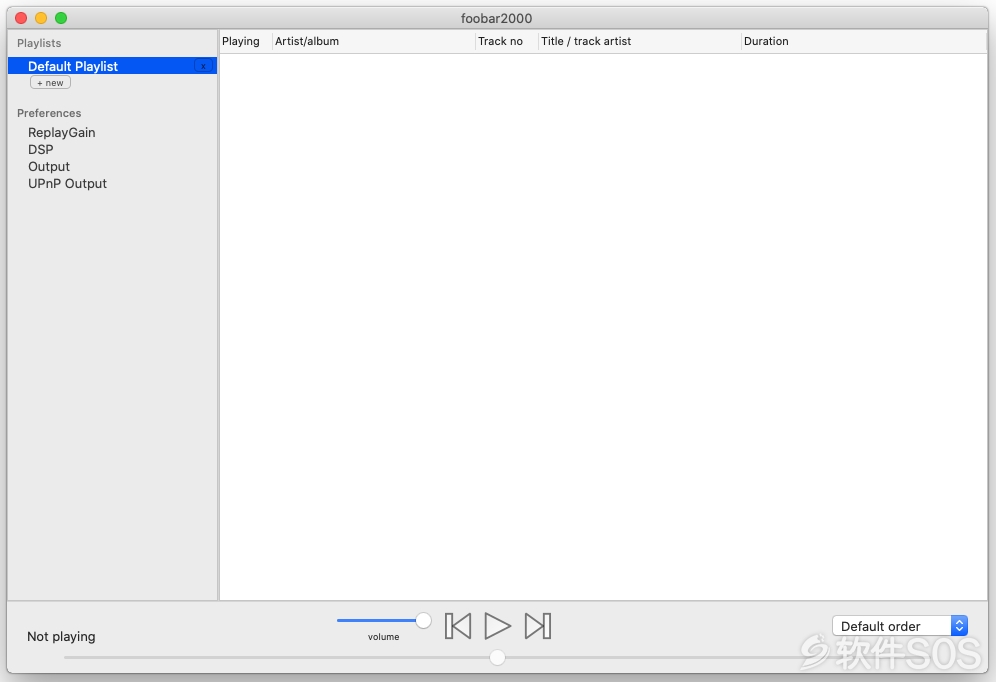Open UPnP Output preferences
Image resolution: width=996 pixels, height=682 pixels.
pyautogui.click(x=67, y=184)
